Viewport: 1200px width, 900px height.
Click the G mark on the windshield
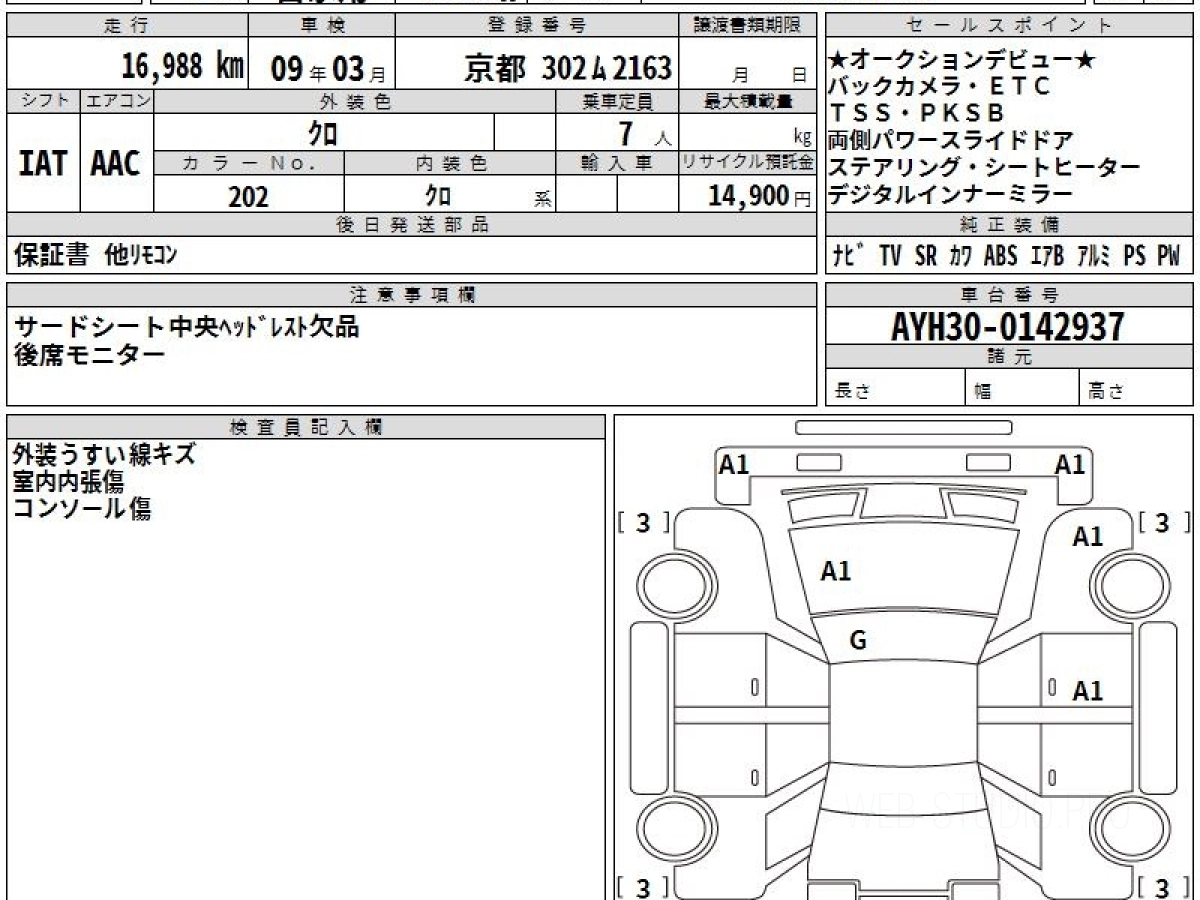858,642
